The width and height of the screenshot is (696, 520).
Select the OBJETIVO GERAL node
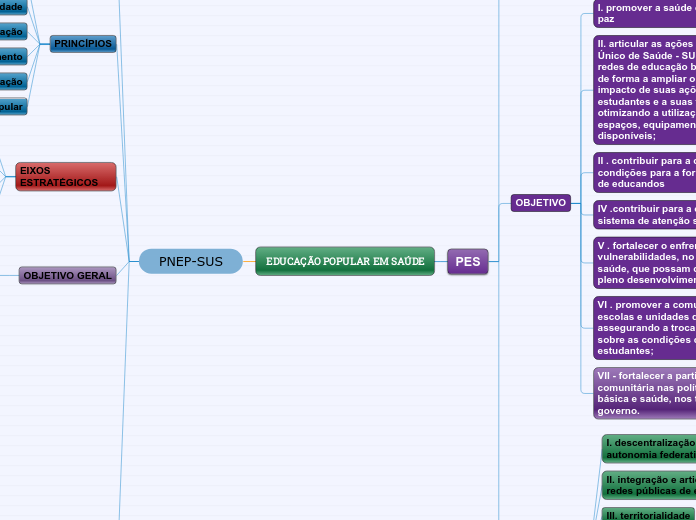coord(67,275)
